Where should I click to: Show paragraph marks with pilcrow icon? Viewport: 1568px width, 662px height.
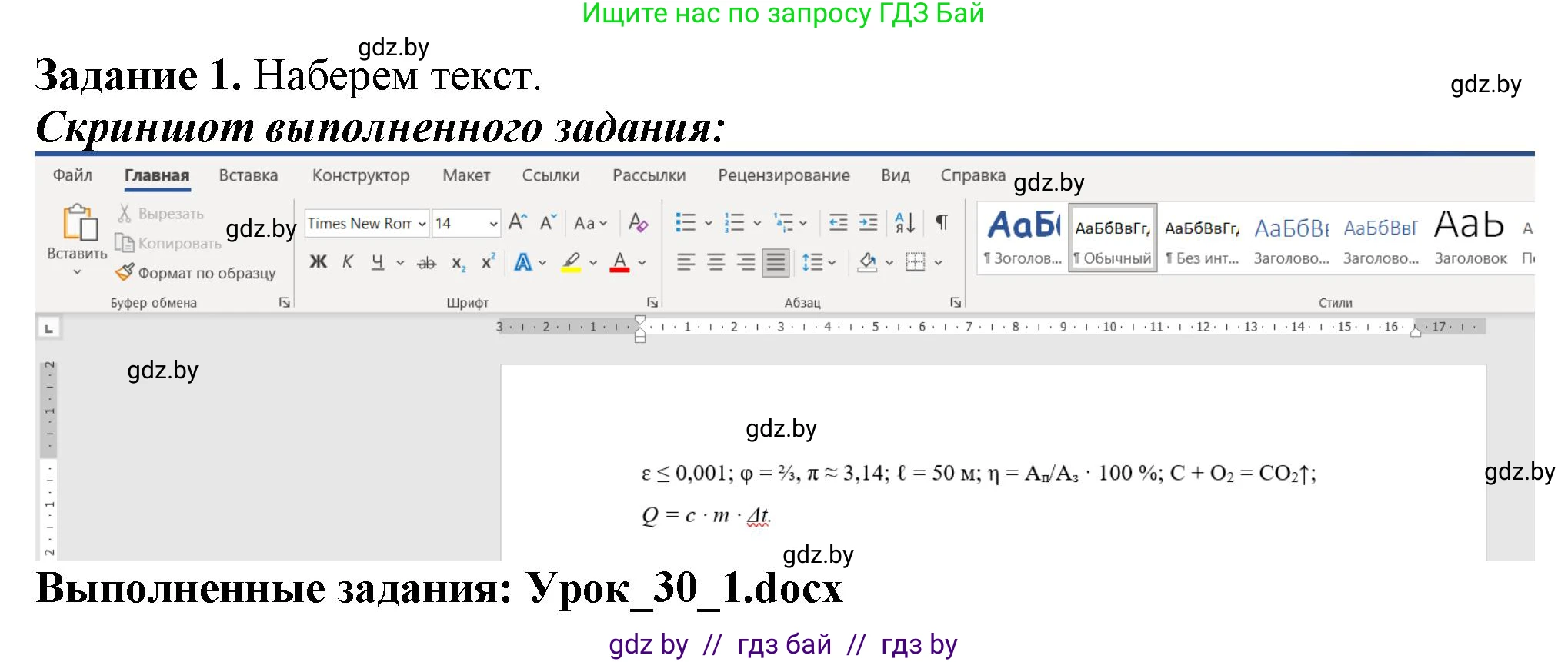click(x=942, y=223)
